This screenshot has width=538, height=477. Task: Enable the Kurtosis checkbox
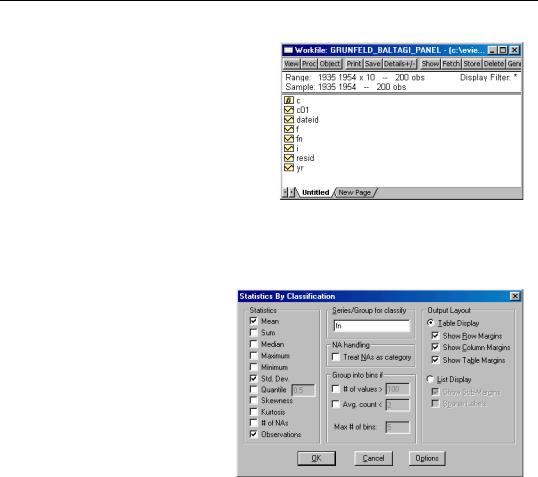[253, 412]
